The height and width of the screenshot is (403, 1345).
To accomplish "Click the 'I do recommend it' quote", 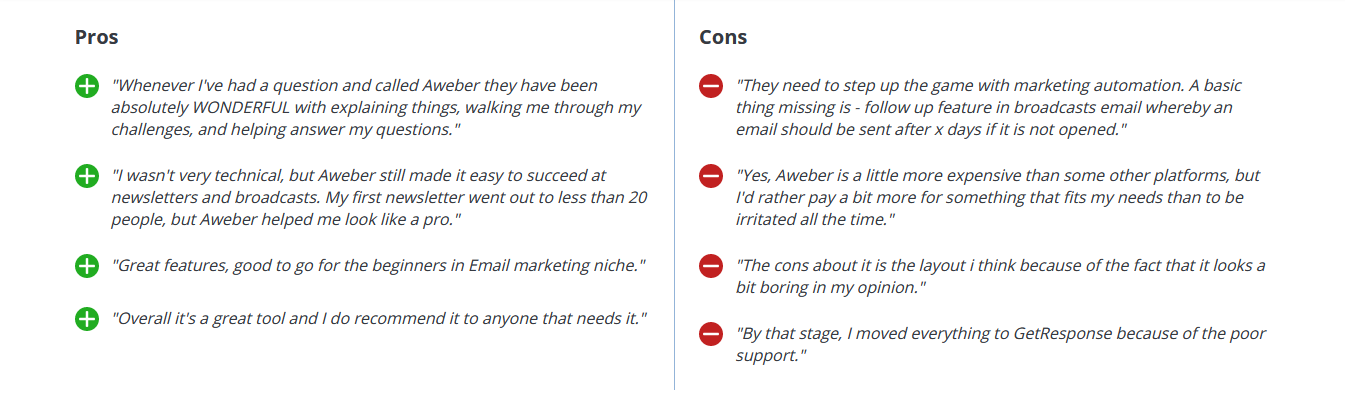I will point(379,319).
